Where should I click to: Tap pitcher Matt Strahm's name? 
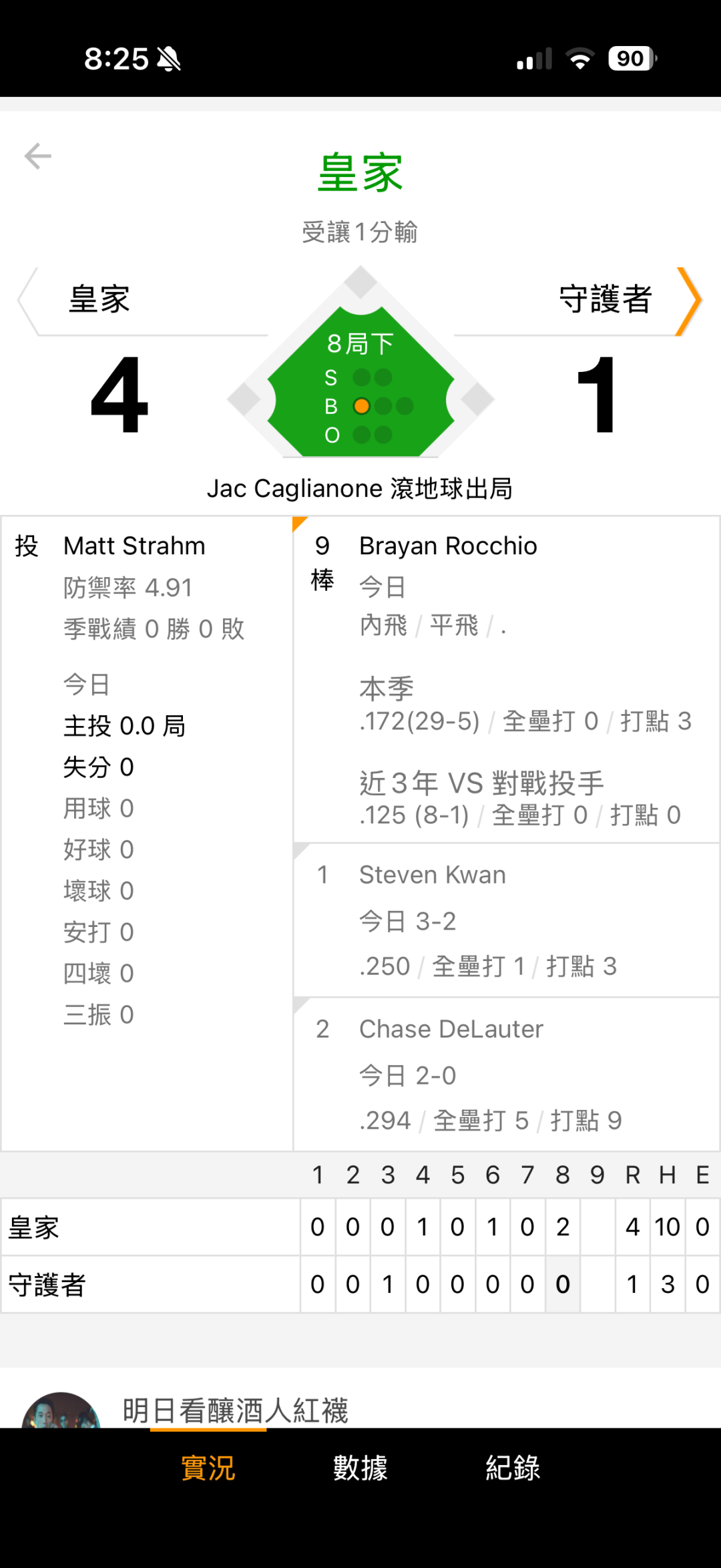pos(134,546)
